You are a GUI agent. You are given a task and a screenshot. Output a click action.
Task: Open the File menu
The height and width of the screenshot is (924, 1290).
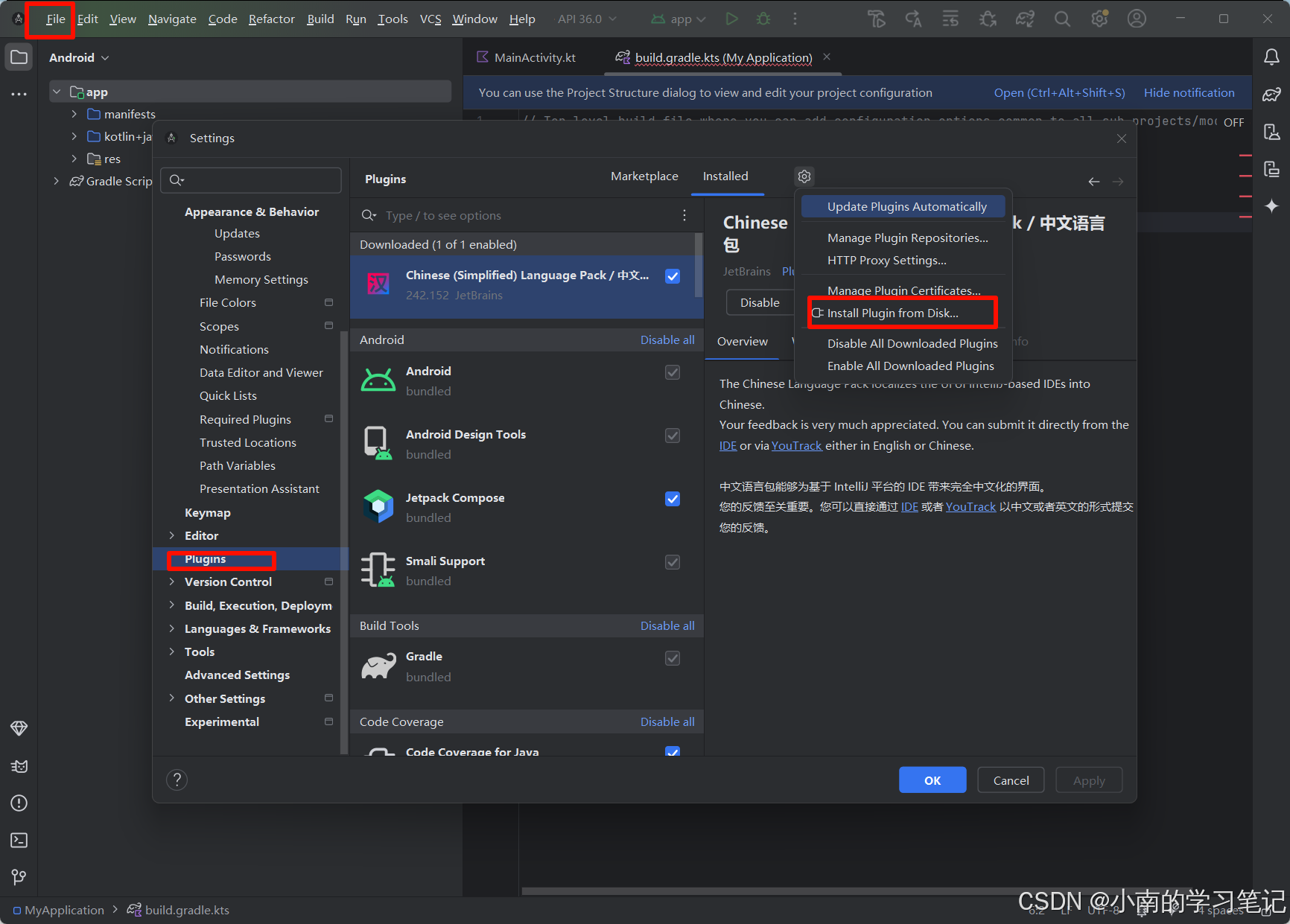click(x=55, y=19)
